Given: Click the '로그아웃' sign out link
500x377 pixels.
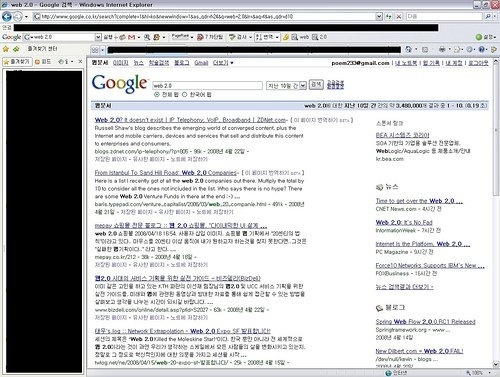Looking at the screenshot, I should point(478,63).
